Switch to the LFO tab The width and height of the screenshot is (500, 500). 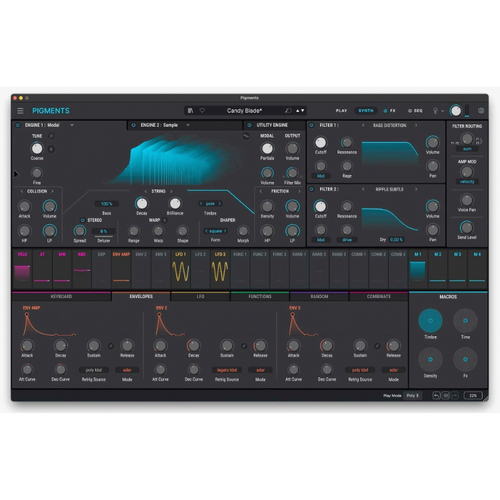(x=200, y=296)
